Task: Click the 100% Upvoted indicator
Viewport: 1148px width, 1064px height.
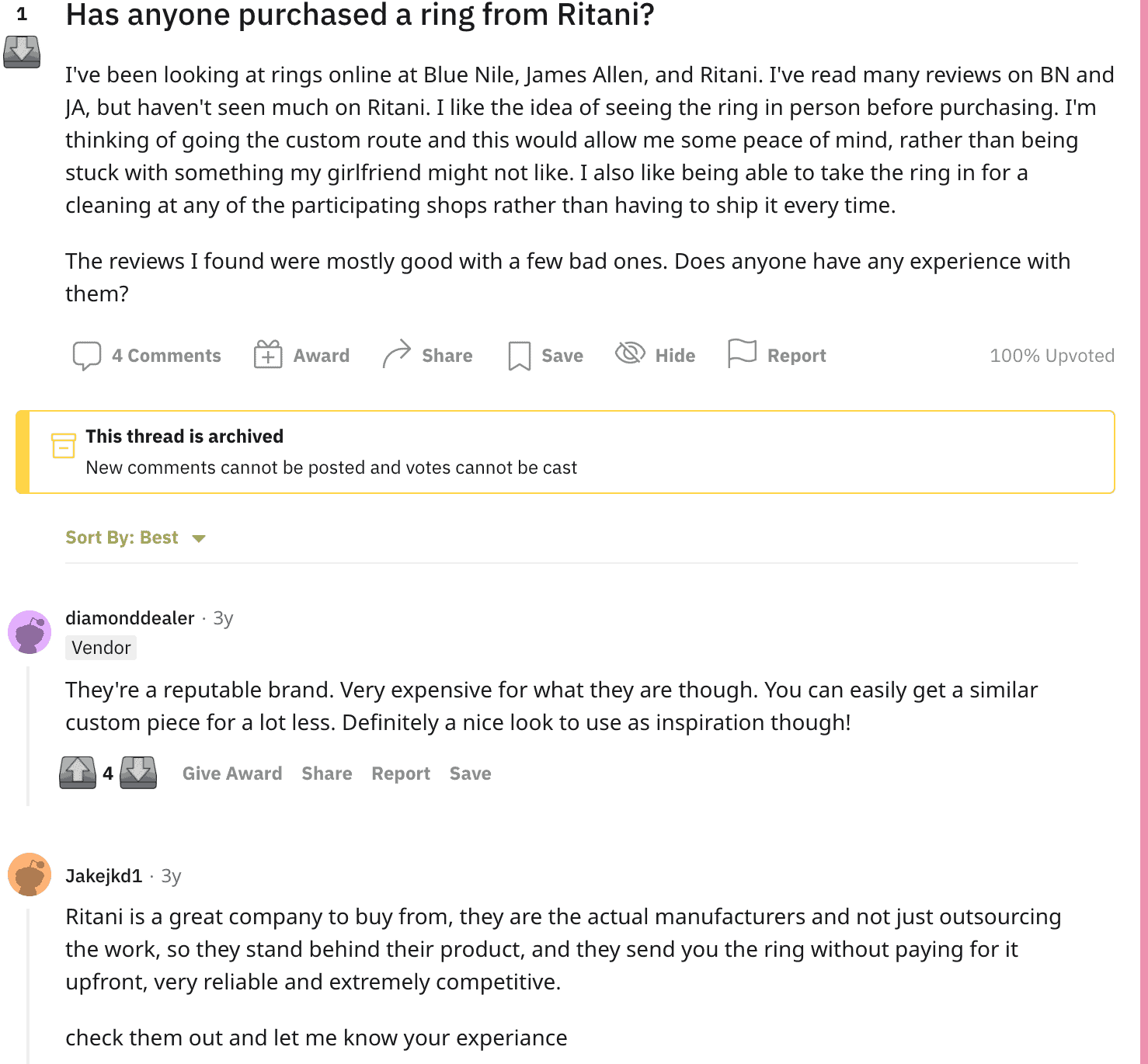Action: pyautogui.click(x=1052, y=355)
